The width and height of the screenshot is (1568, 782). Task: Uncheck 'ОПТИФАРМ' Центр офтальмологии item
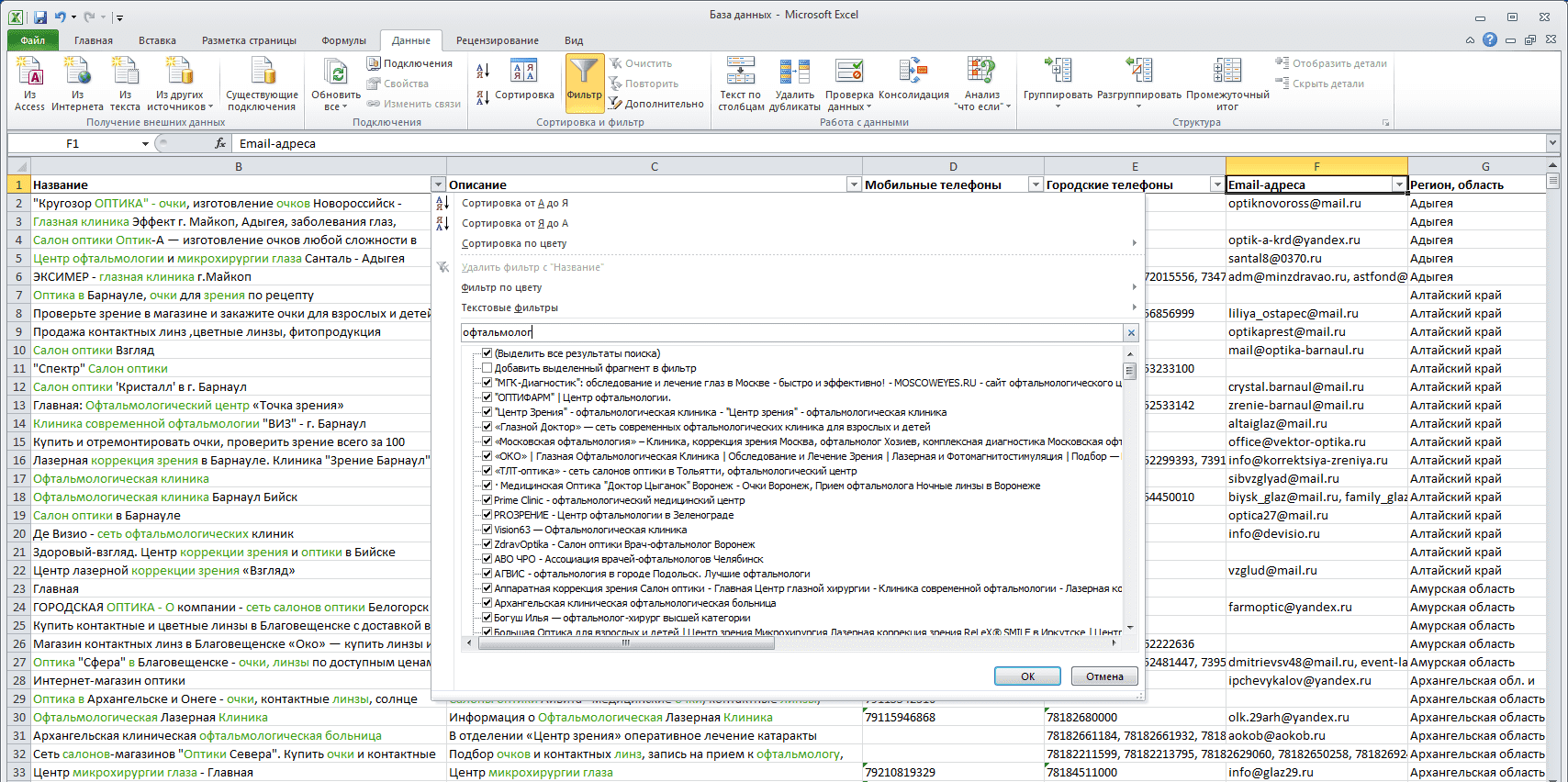coord(487,397)
